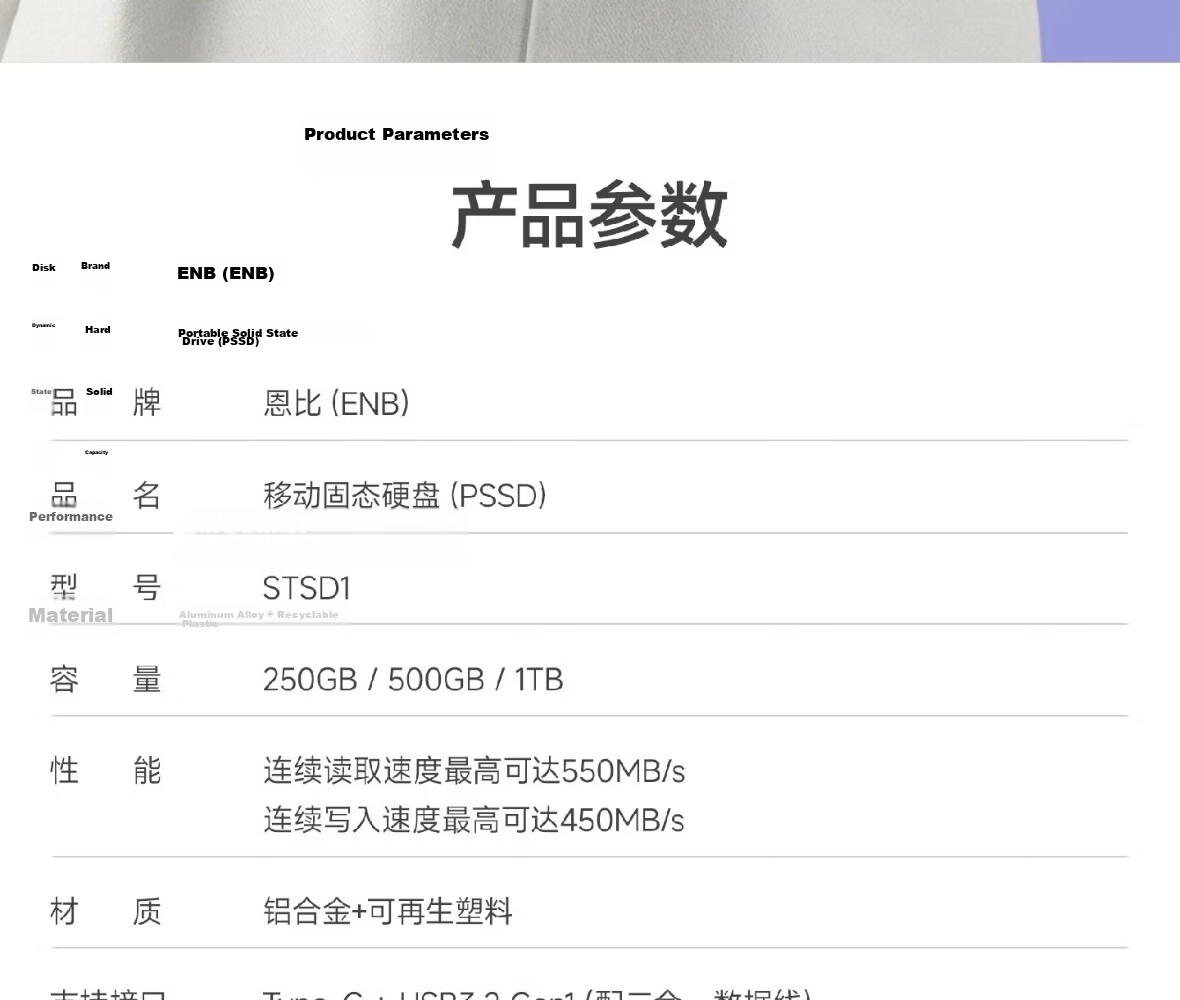Select the value 移动固态硬盘 (PSSD)
The height and width of the screenshot is (1000, 1180).
(405, 496)
